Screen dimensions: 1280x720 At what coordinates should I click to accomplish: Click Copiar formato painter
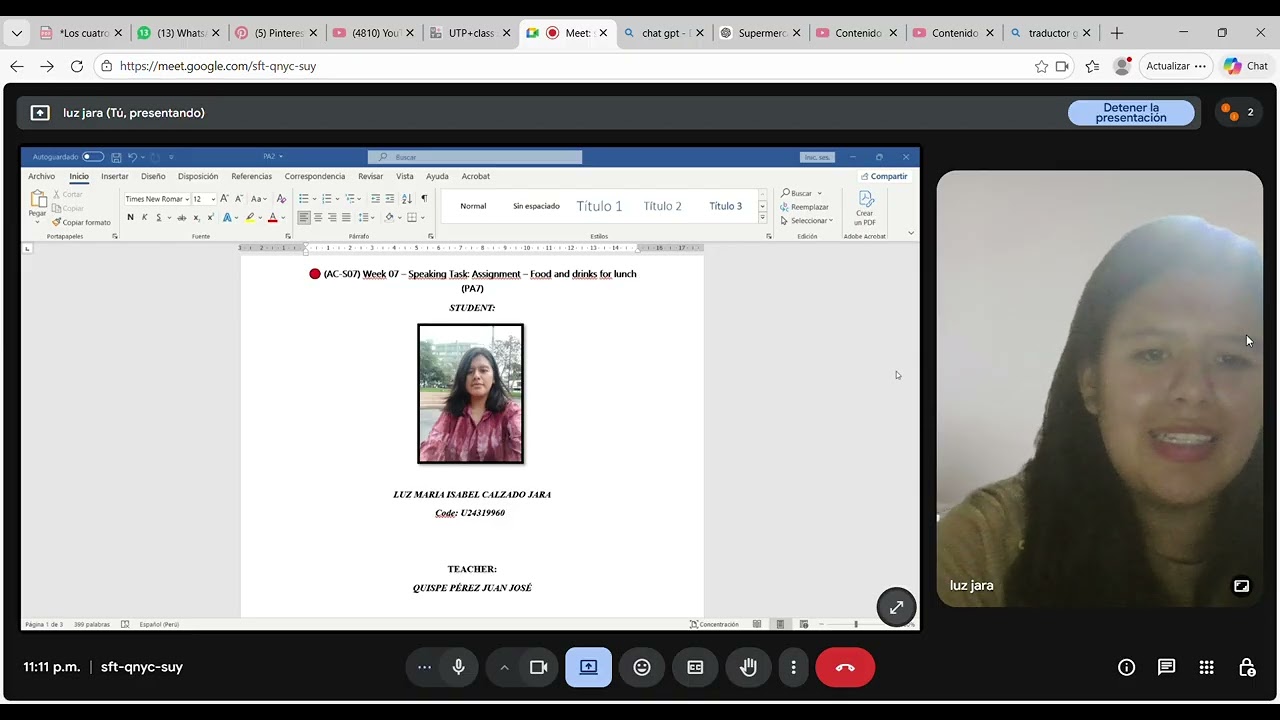click(x=82, y=222)
